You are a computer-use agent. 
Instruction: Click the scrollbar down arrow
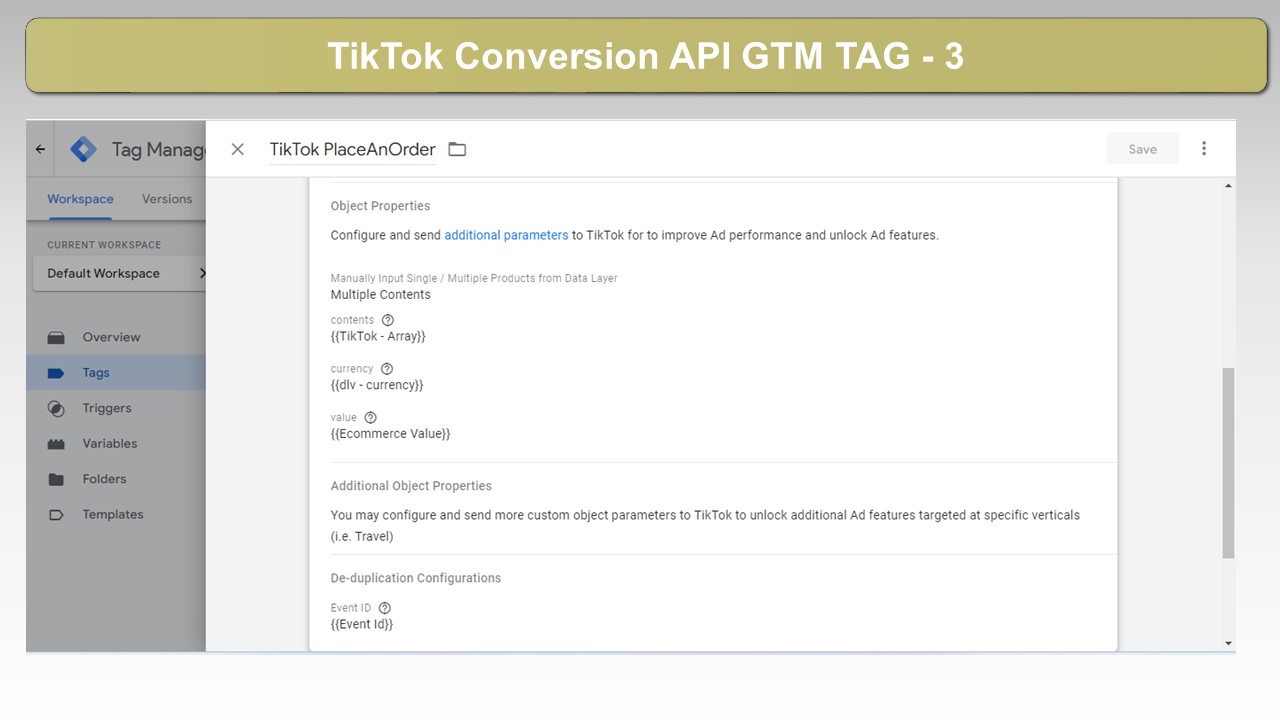point(1229,643)
